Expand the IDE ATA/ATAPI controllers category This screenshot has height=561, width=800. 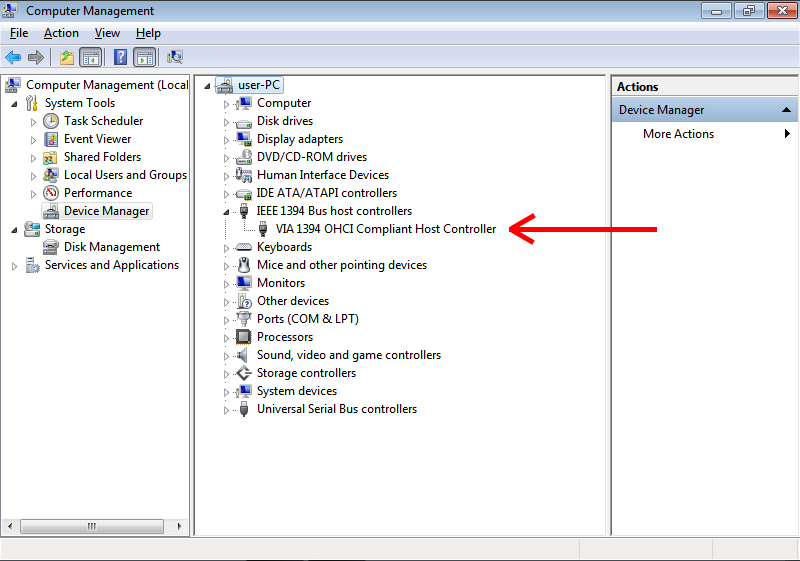click(226, 194)
